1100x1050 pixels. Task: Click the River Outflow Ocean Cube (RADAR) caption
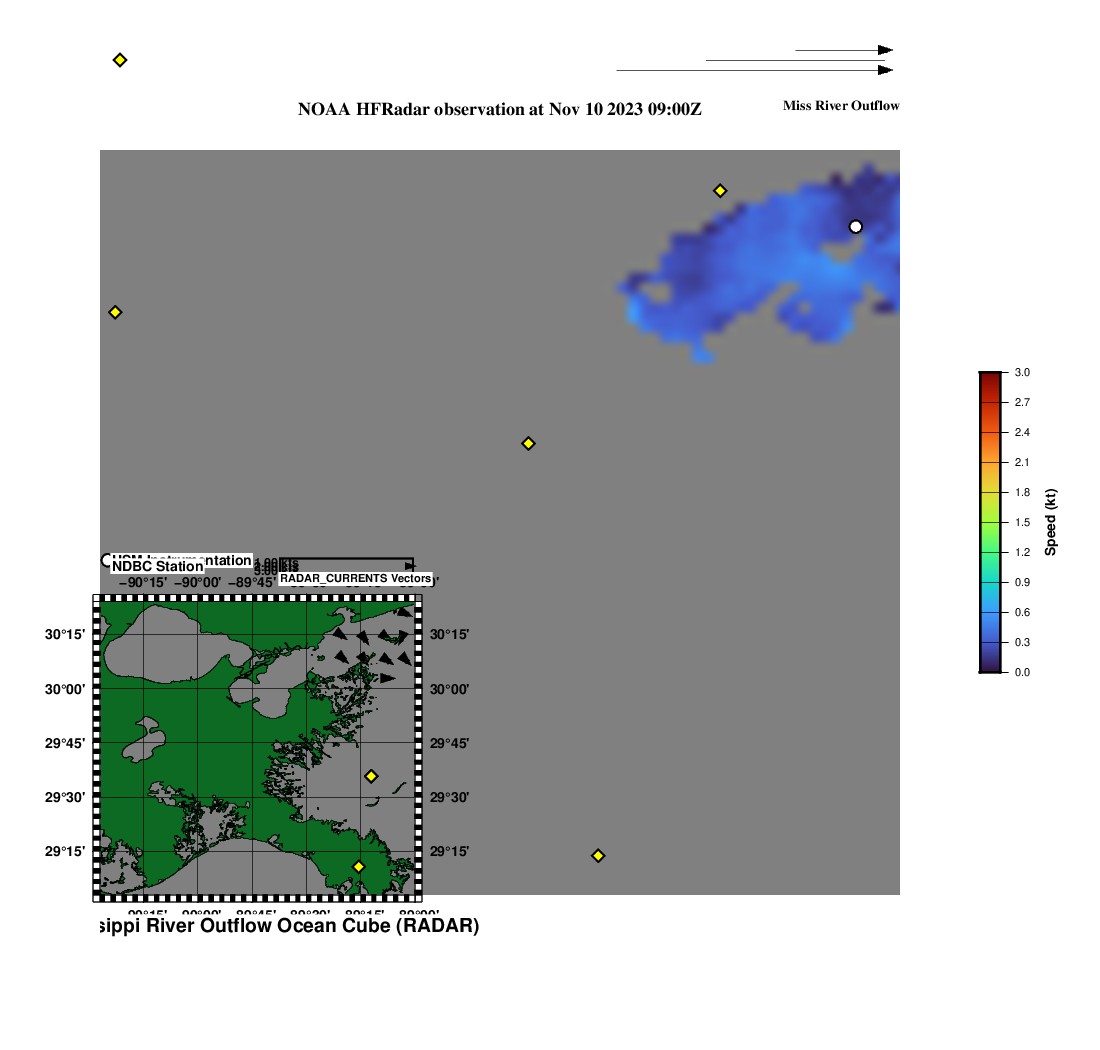pyautogui.click(x=286, y=926)
